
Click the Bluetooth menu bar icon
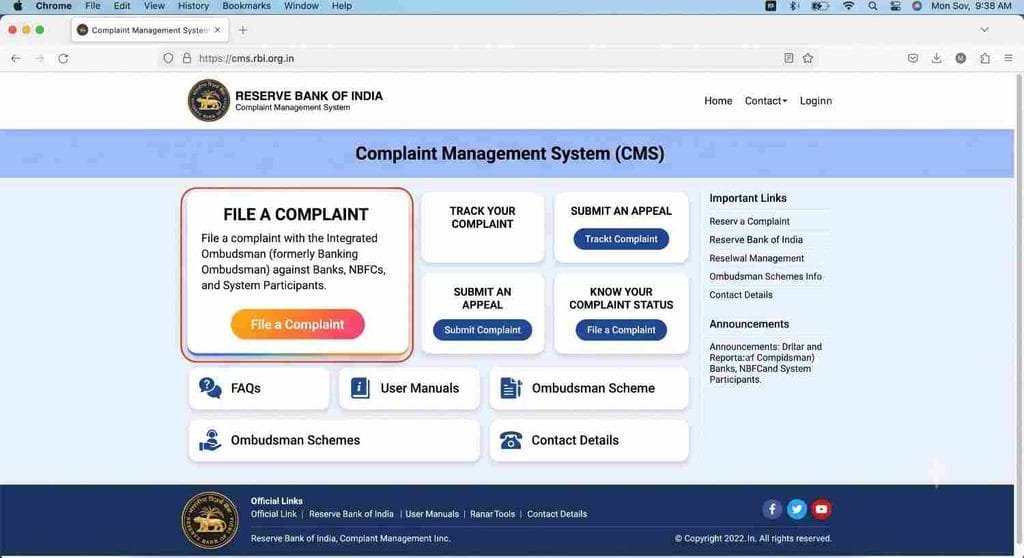click(794, 6)
